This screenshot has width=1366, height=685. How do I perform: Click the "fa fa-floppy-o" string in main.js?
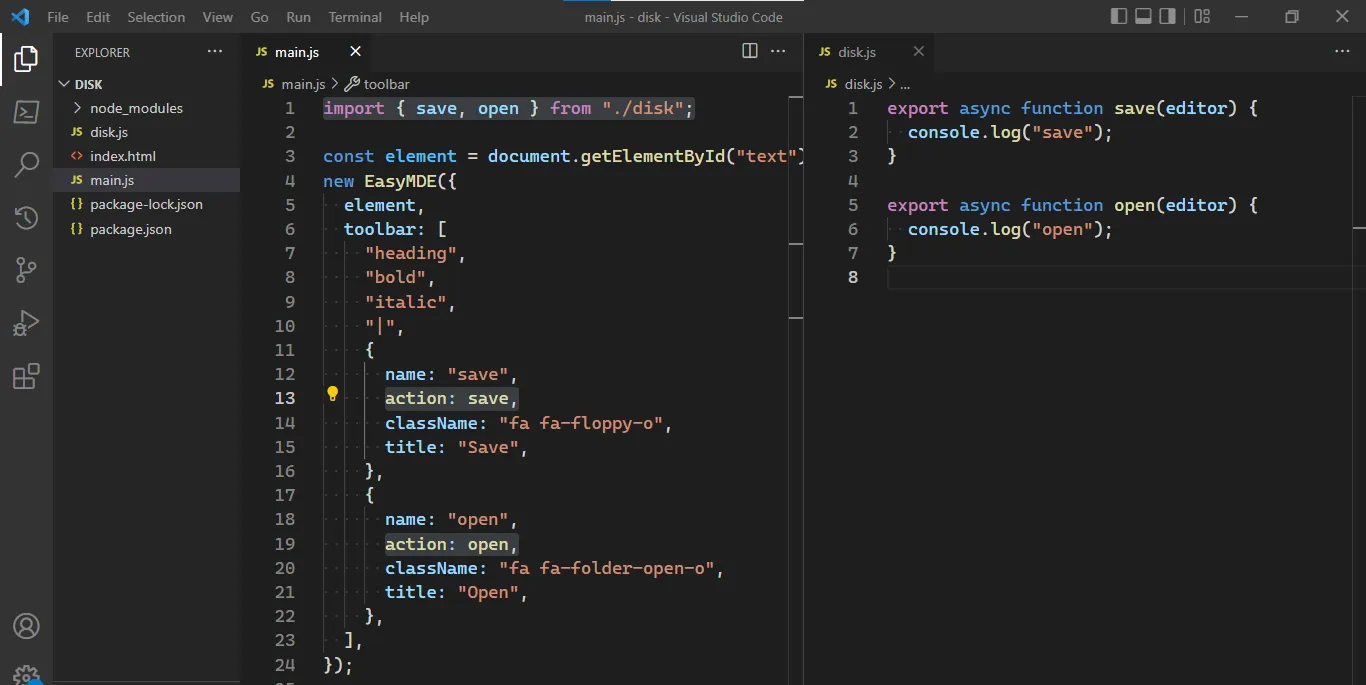click(x=581, y=423)
